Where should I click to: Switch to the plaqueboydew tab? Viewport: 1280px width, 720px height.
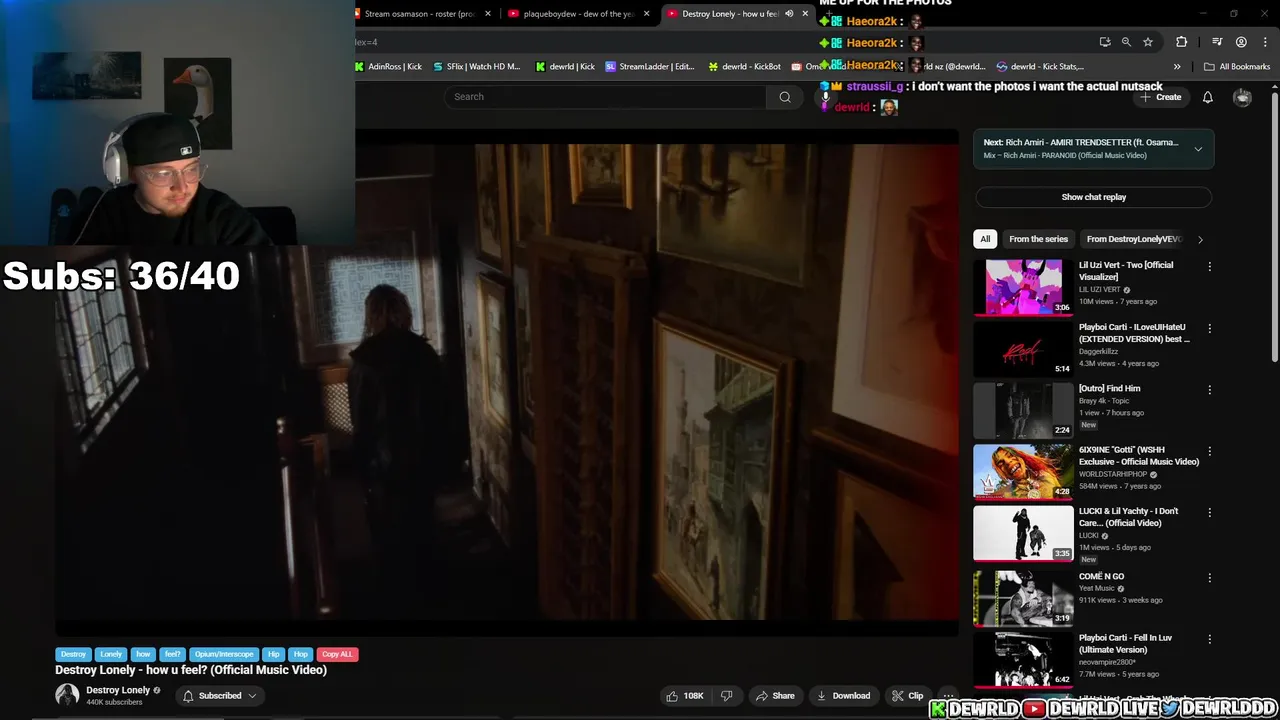click(578, 14)
